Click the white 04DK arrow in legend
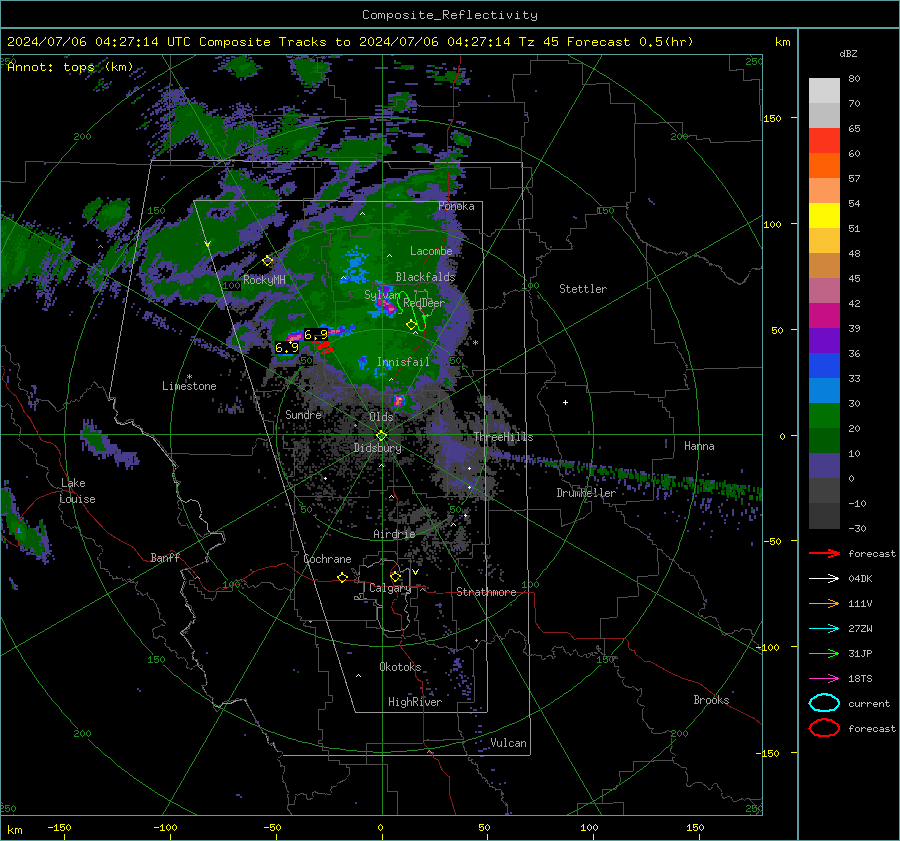 (x=824, y=578)
